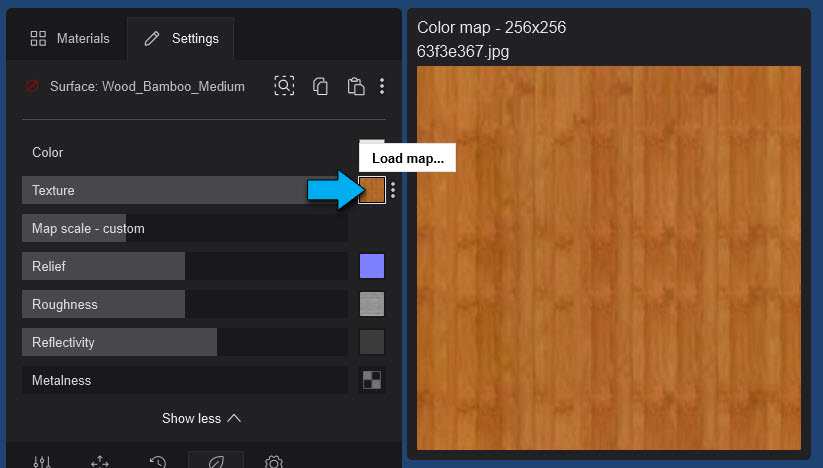Select the Settings tab

tap(181, 39)
